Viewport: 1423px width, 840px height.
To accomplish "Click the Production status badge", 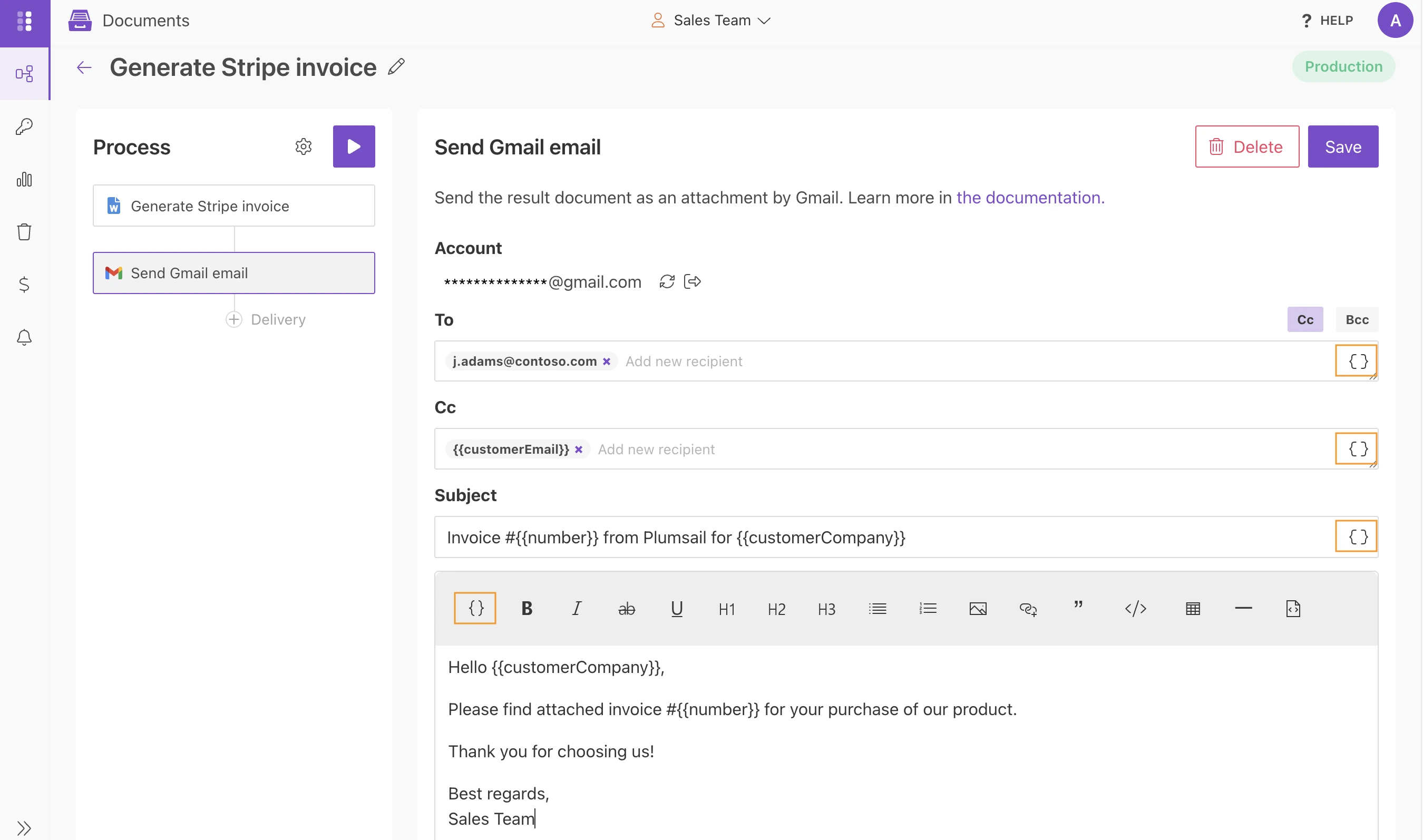I will tap(1343, 66).
